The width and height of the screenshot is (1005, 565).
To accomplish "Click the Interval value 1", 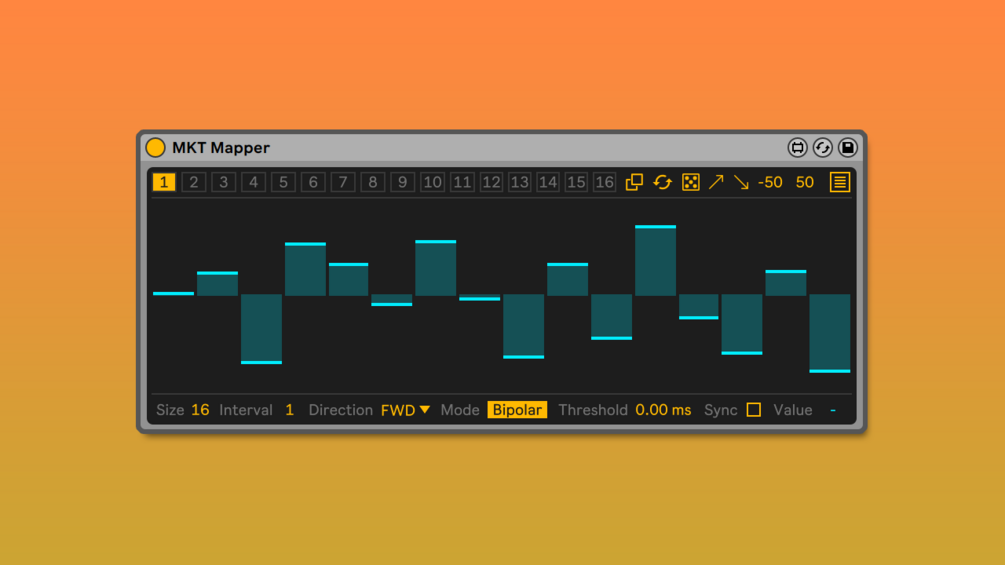I will point(290,410).
